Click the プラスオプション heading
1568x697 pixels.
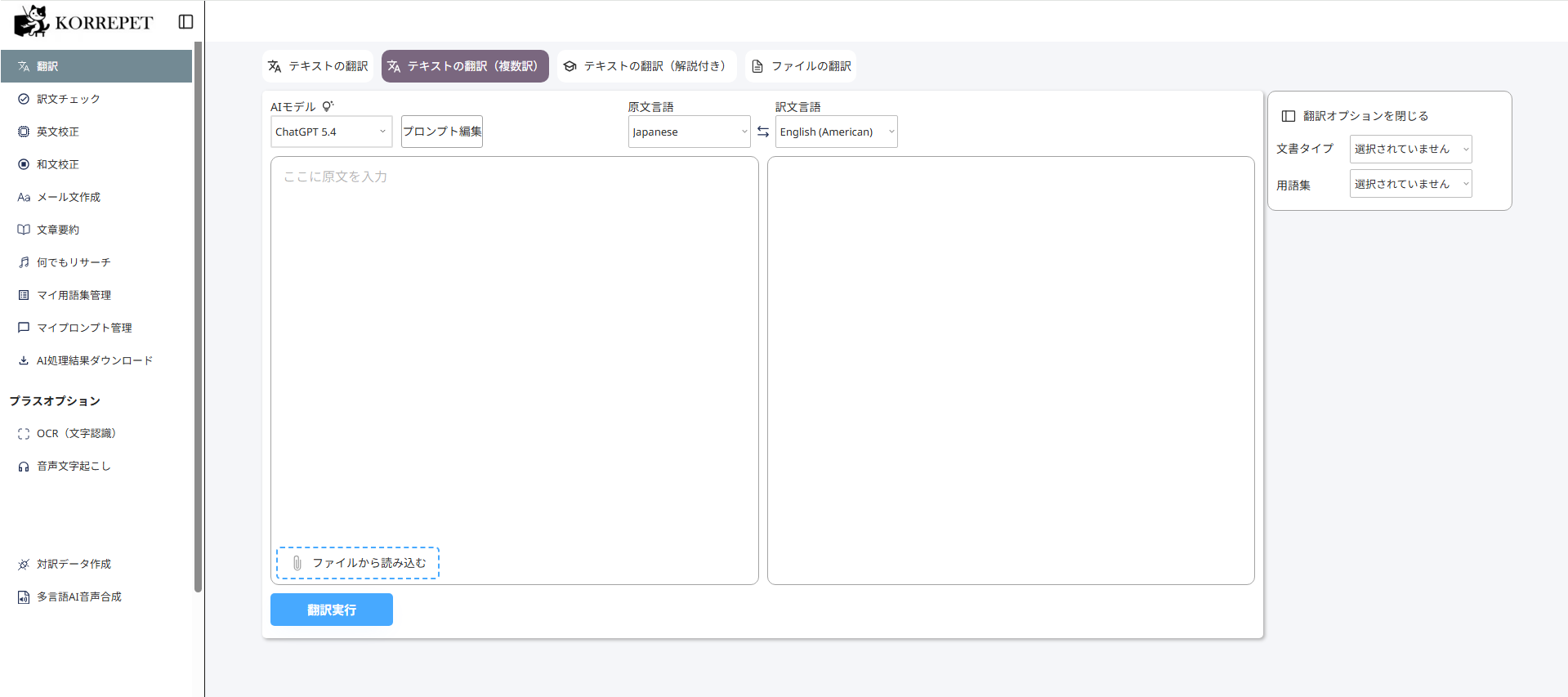pyautogui.click(x=55, y=401)
